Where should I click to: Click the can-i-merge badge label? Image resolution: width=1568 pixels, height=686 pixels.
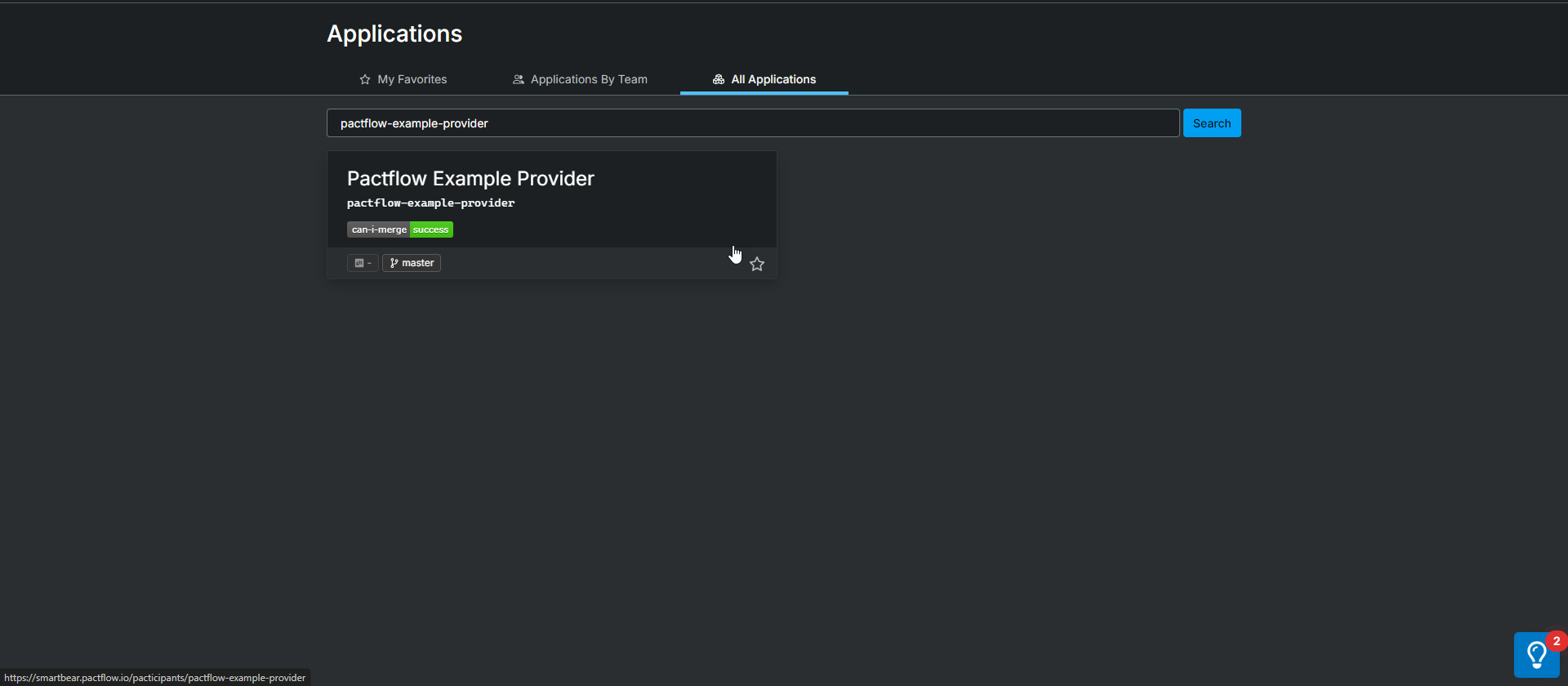pyautogui.click(x=379, y=229)
